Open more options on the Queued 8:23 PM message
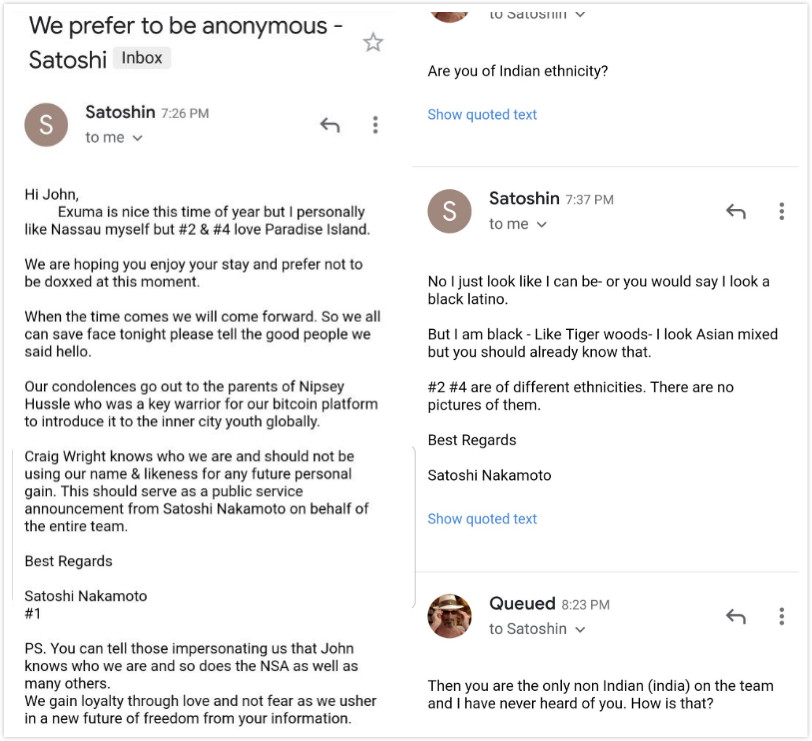 [x=781, y=616]
